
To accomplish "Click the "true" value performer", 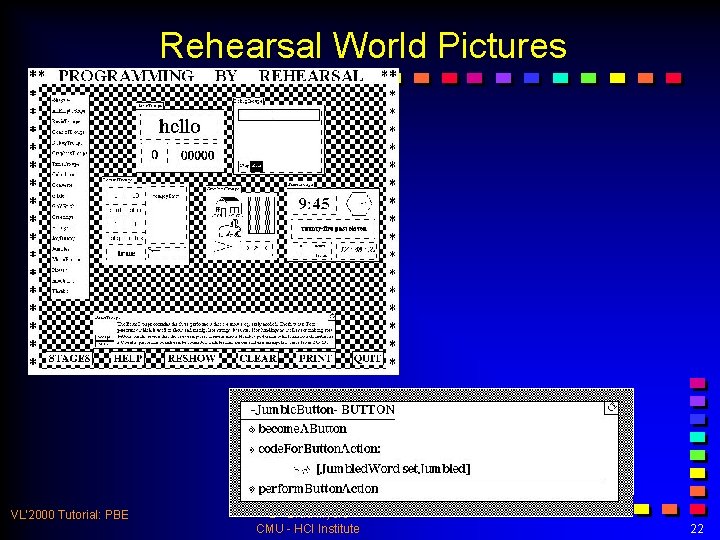I will pos(126,253).
